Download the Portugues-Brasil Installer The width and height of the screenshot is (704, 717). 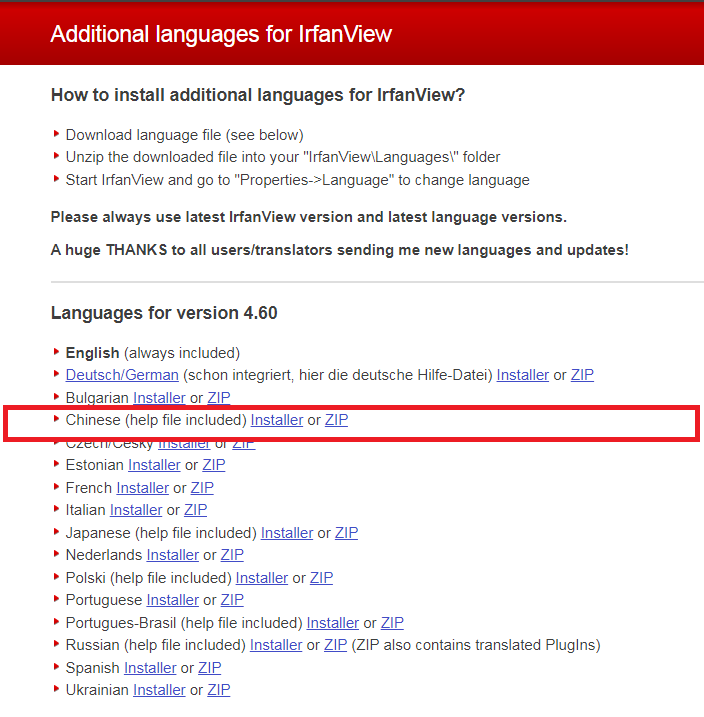[333, 623]
